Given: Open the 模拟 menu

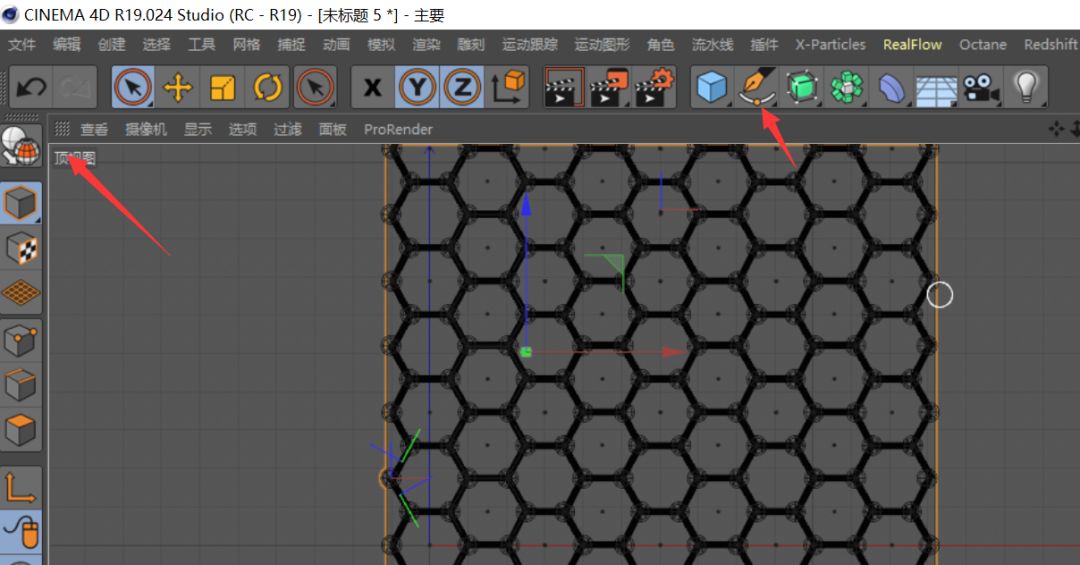Looking at the screenshot, I should click(381, 45).
